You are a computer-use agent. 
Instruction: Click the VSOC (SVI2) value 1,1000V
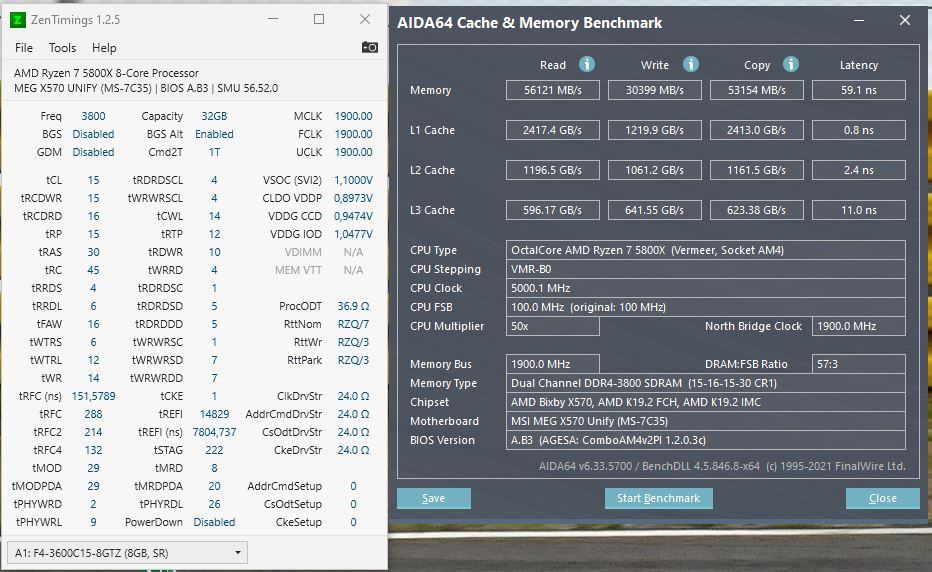pyautogui.click(x=354, y=180)
